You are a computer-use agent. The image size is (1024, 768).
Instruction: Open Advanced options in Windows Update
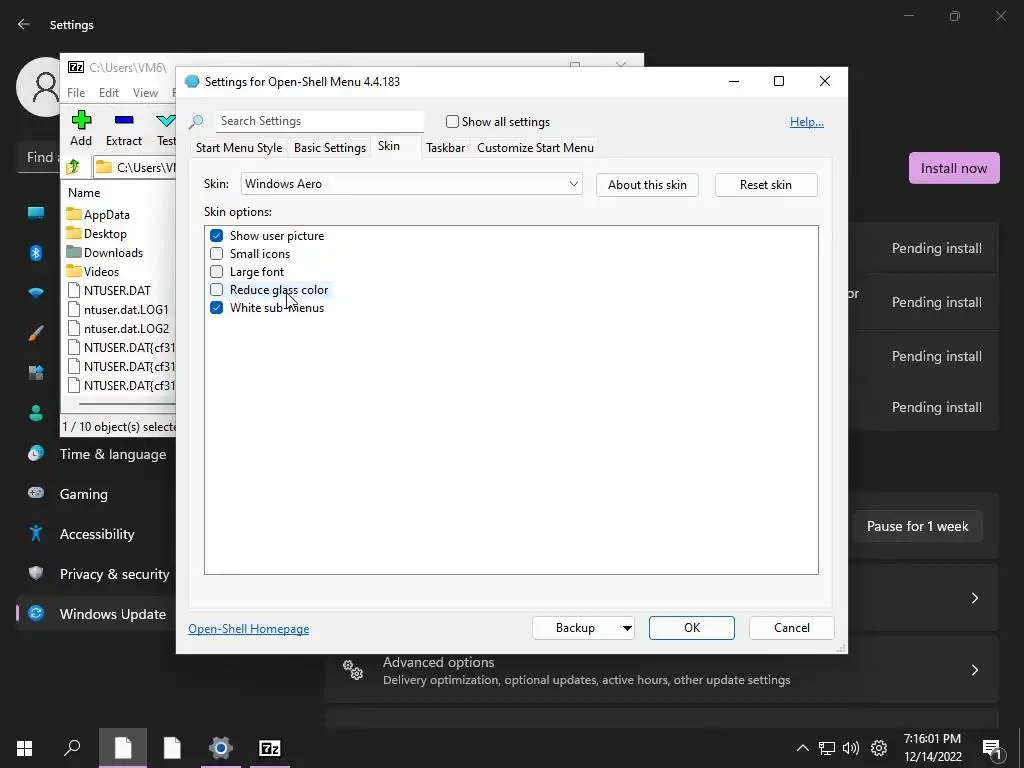coord(662,670)
